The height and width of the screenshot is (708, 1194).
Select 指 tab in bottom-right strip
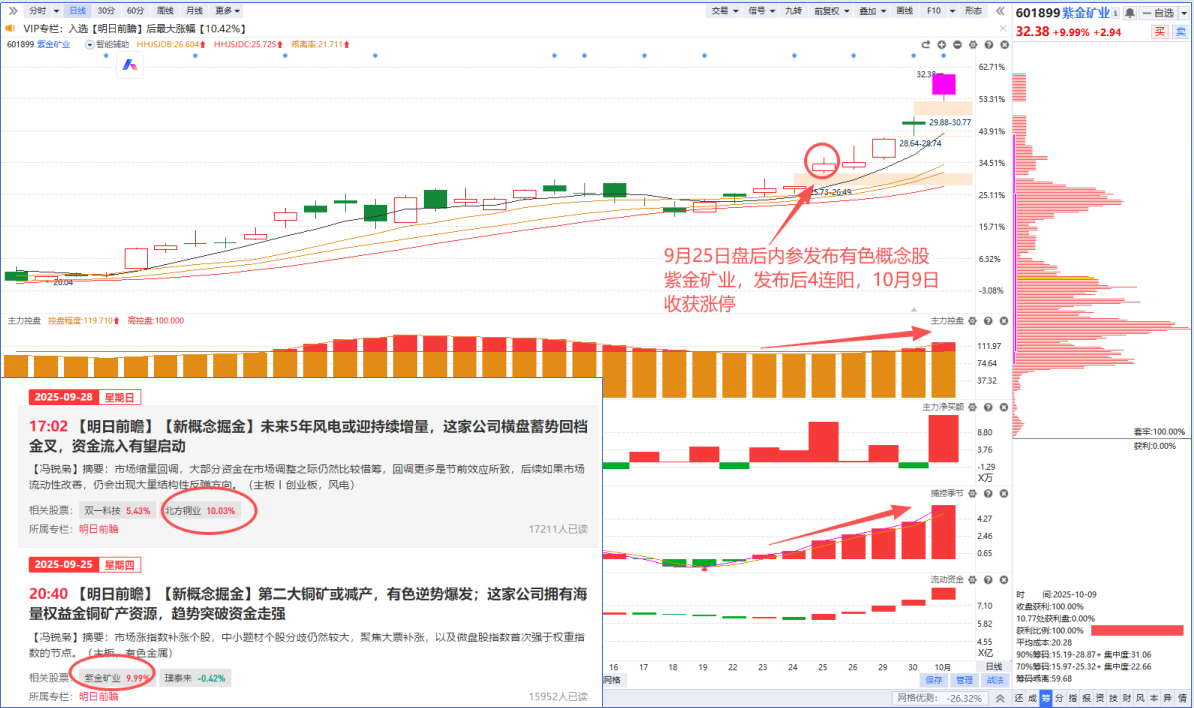pyautogui.click(x=1073, y=698)
